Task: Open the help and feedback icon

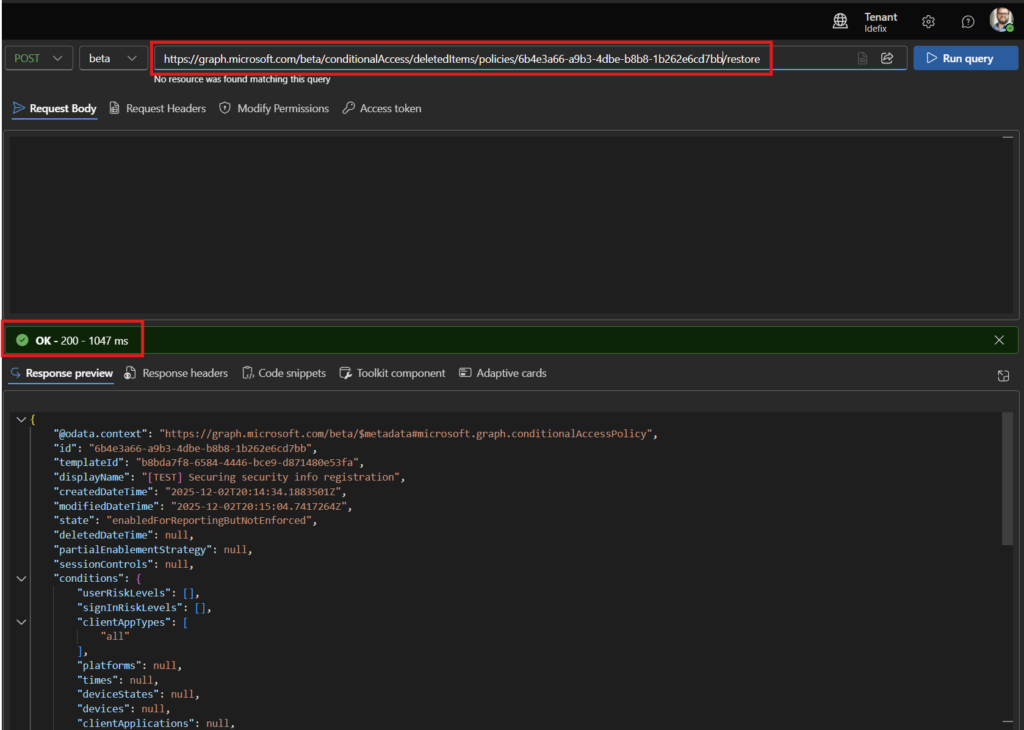Action: [968, 21]
